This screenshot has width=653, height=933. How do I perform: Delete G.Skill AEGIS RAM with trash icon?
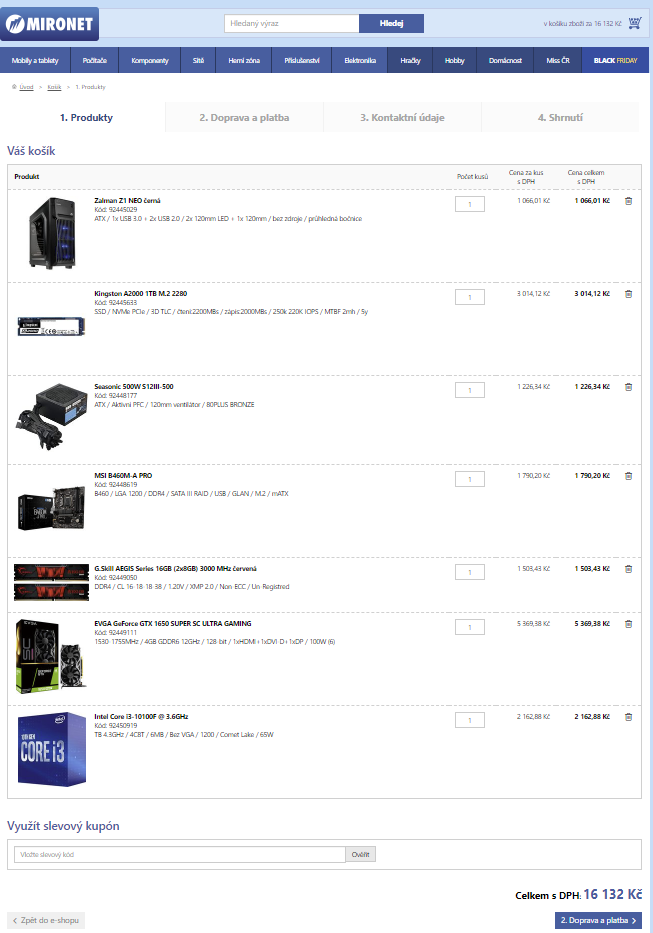coord(628,569)
